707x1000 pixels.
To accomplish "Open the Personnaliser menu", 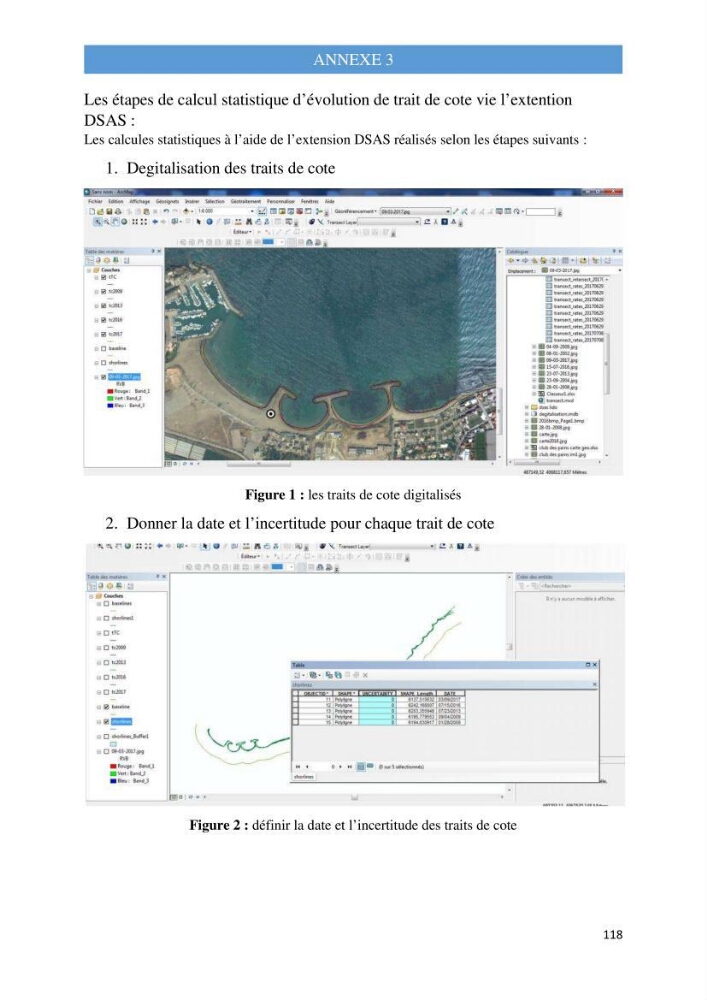I will [281, 202].
